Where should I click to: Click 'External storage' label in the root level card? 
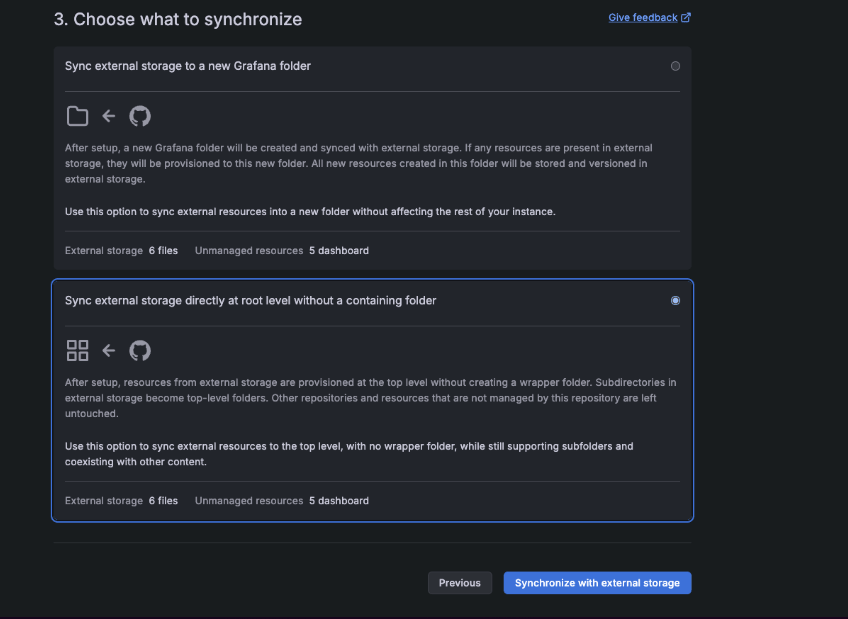pyautogui.click(x=104, y=501)
